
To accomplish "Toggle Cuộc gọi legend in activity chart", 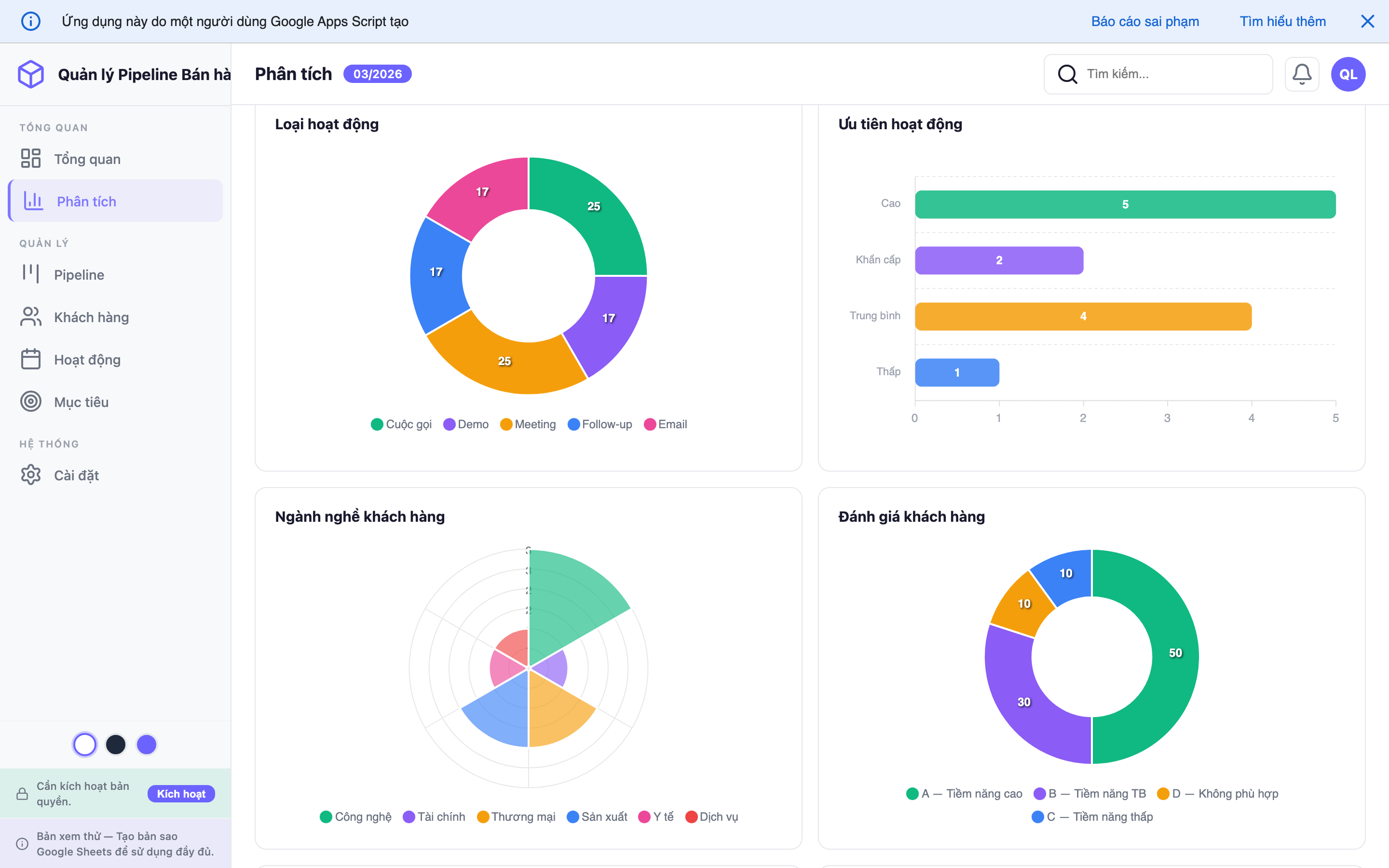I will (x=401, y=424).
